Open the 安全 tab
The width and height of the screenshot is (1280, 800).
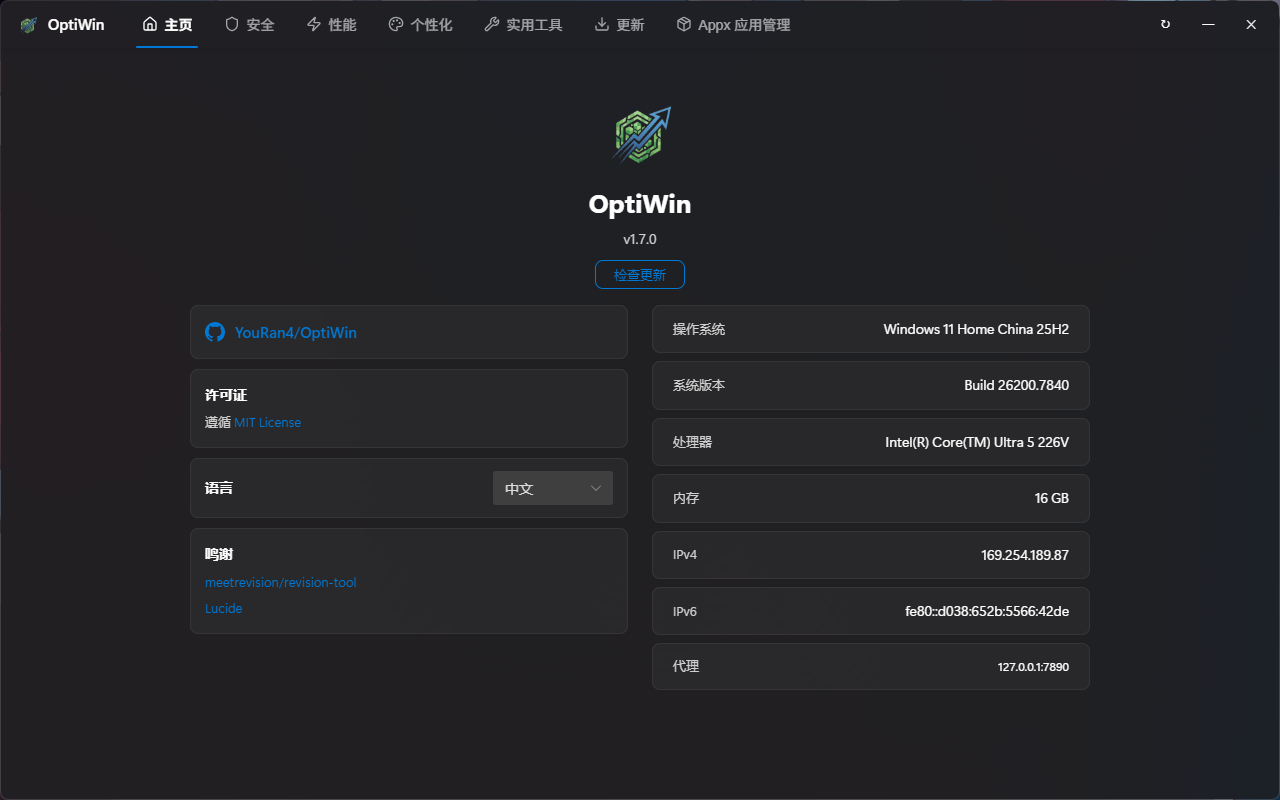249,25
